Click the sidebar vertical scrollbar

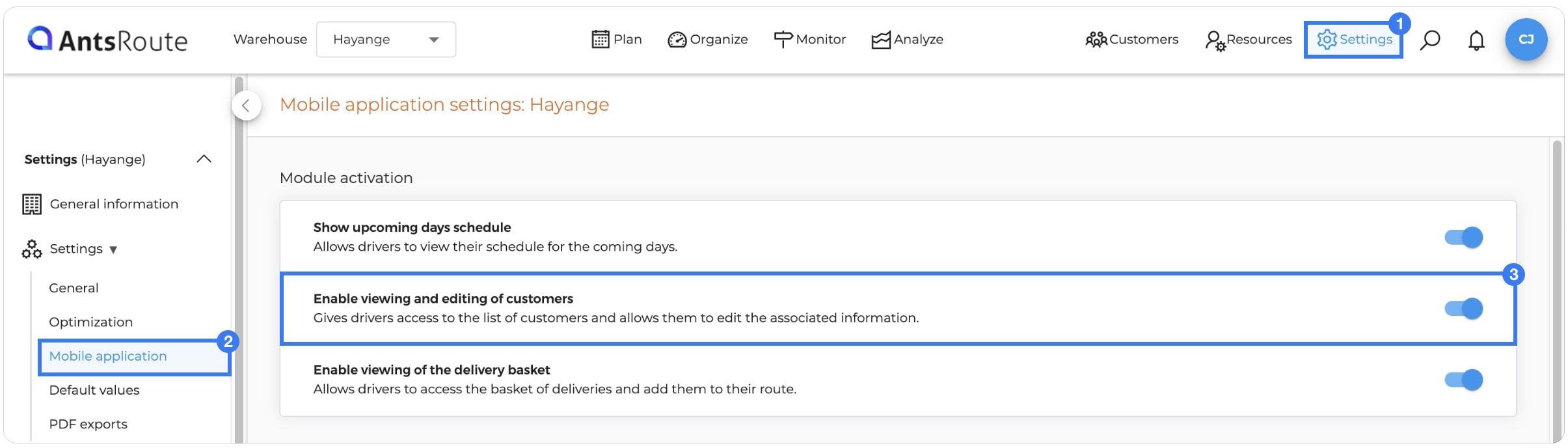(239, 260)
